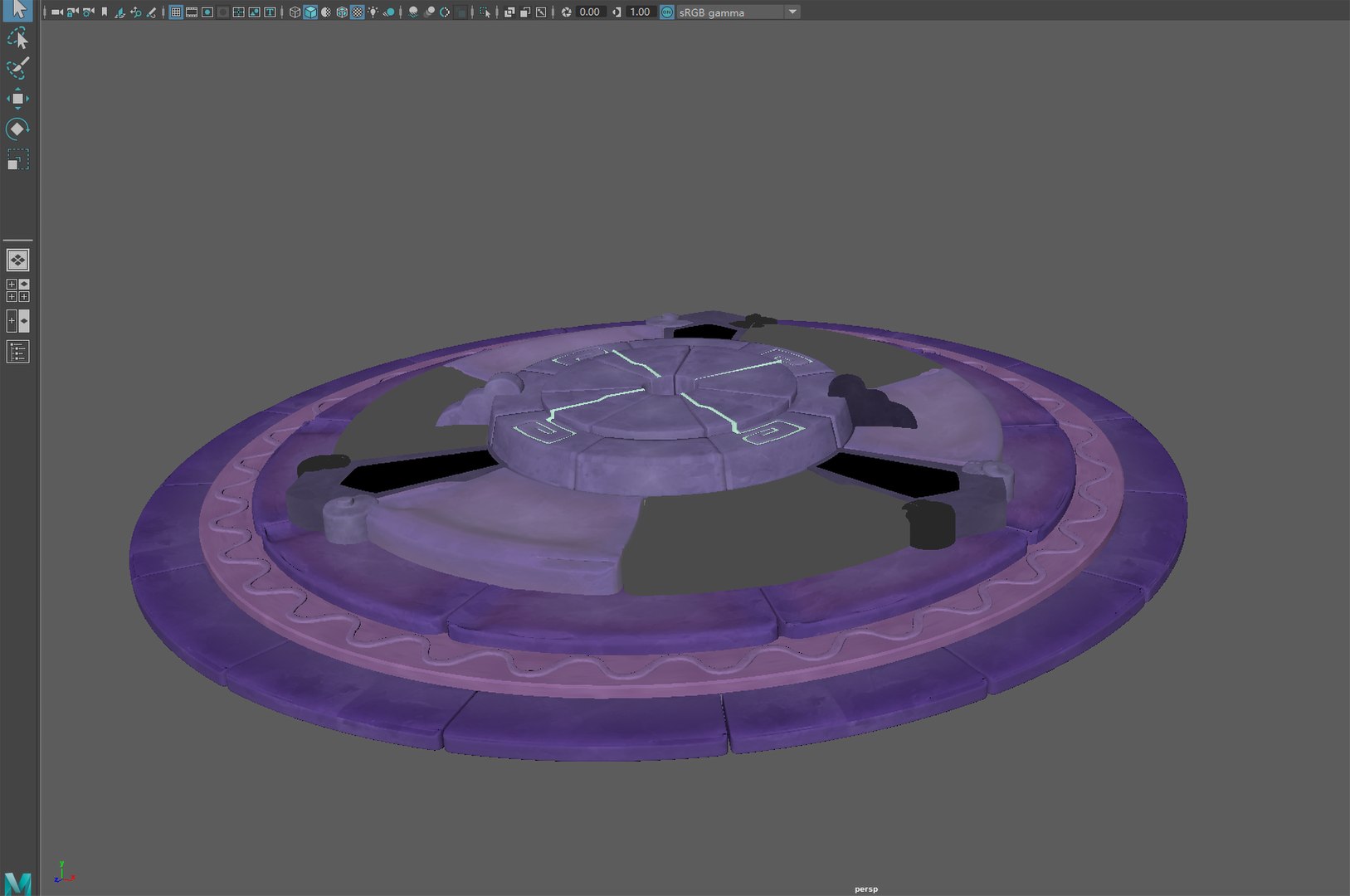Viewport: 1350px width, 896px height.
Task: Toggle X-Ray display icon
Action: (509, 12)
